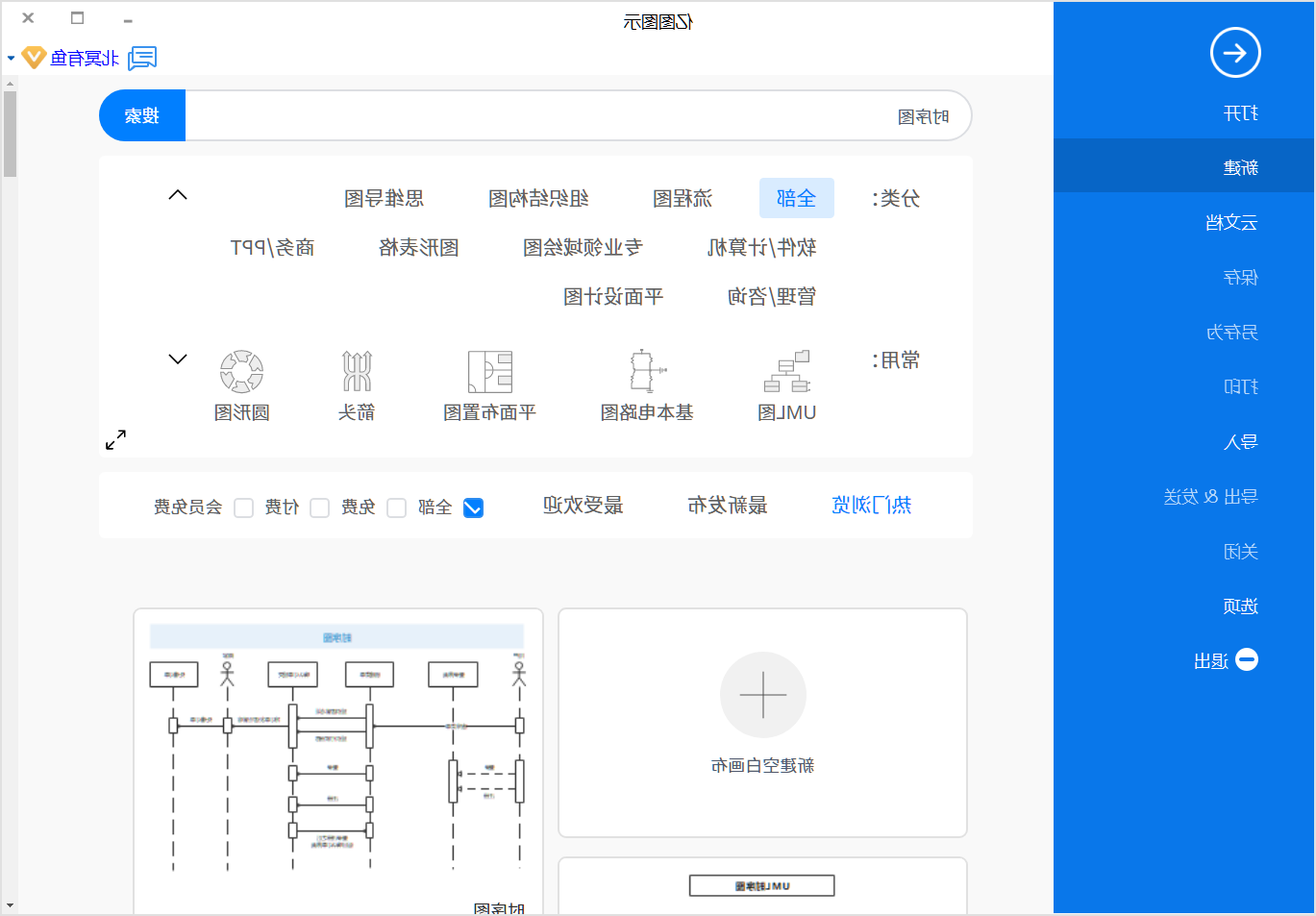Click the vertical scrollbar thumb
Screen dimensions: 1316x916
pyautogui.click(x=10, y=135)
